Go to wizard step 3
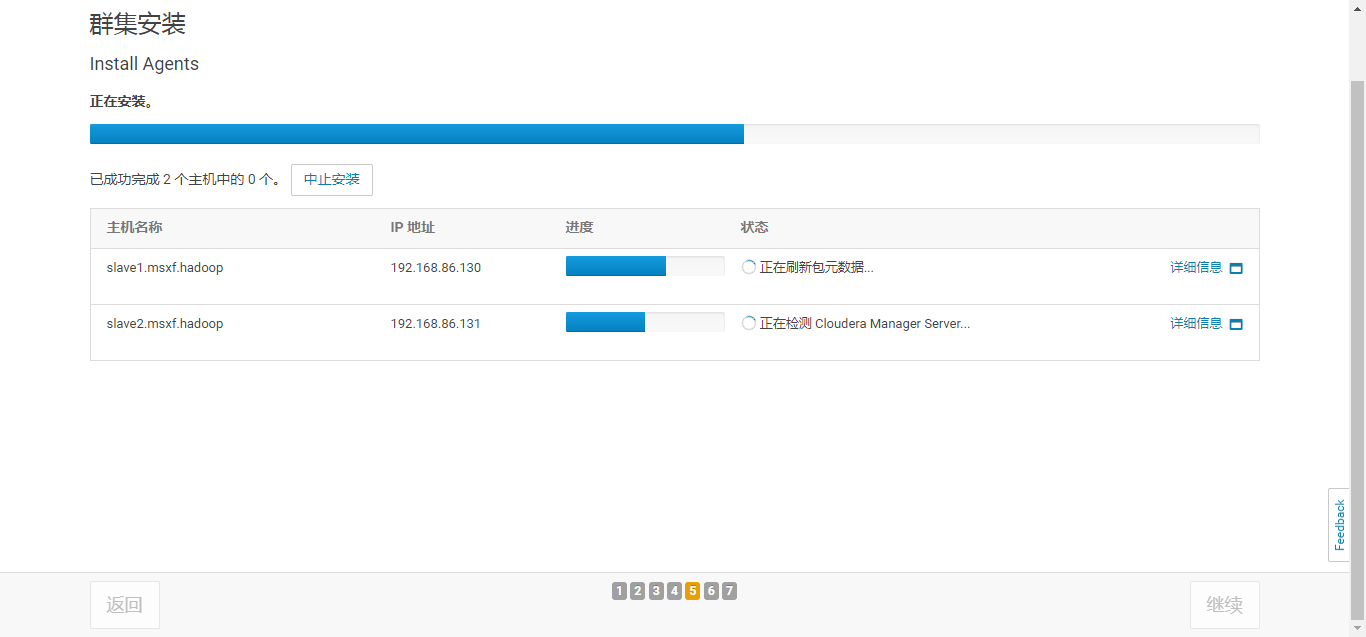Image resolution: width=1366 pixels, height=637 pixels. (x=656, y=591)
